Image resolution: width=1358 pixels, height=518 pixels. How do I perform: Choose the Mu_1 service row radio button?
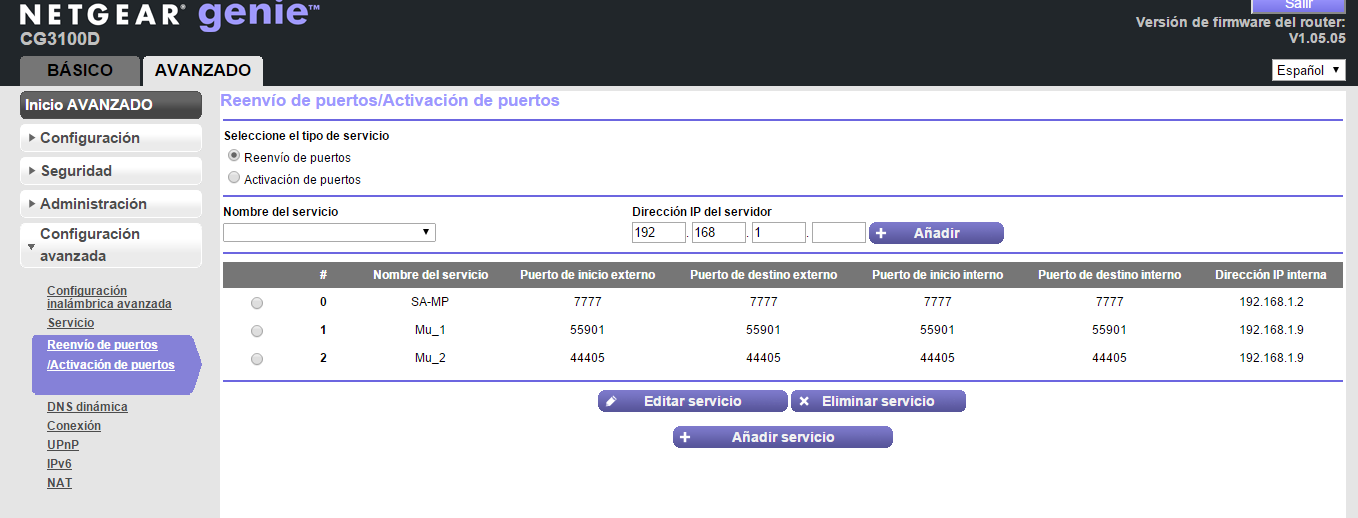tap(257, 331)
